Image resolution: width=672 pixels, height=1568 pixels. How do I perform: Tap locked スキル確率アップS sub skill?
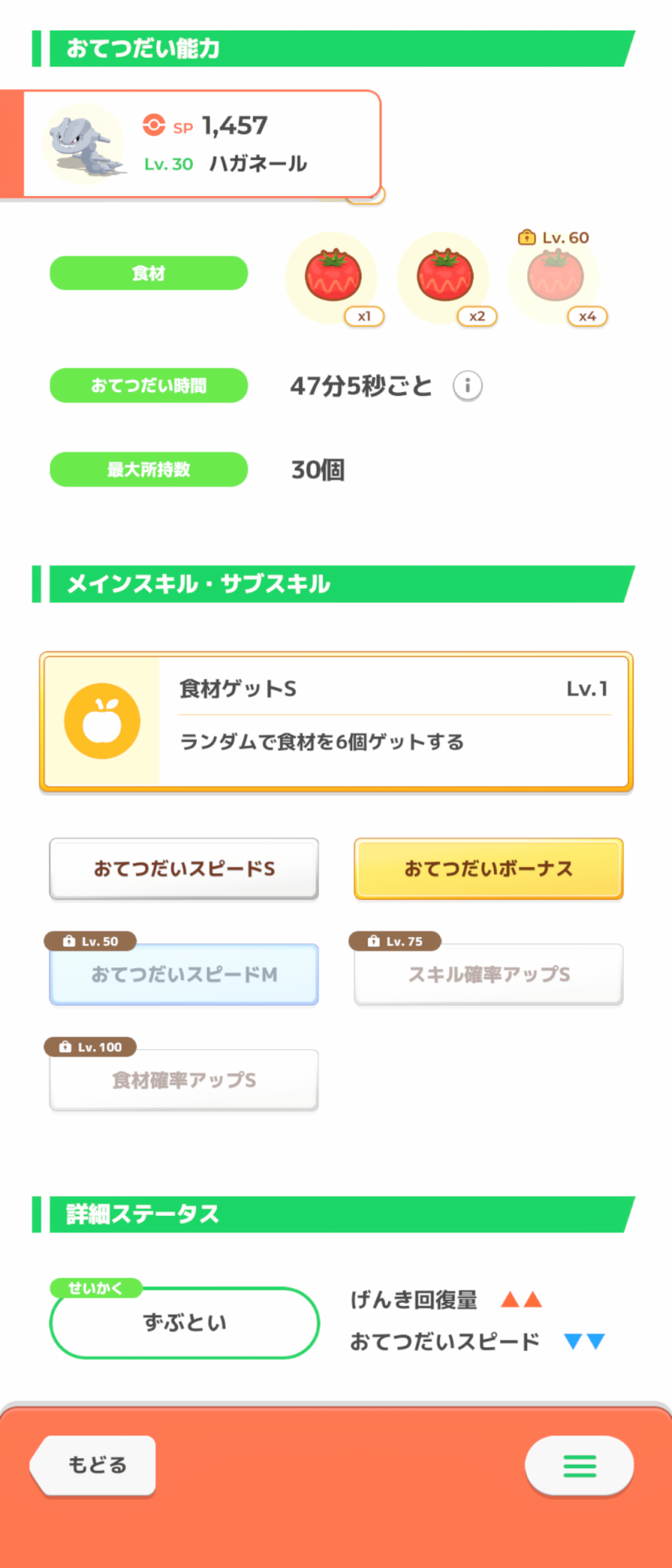click(489, 975)
